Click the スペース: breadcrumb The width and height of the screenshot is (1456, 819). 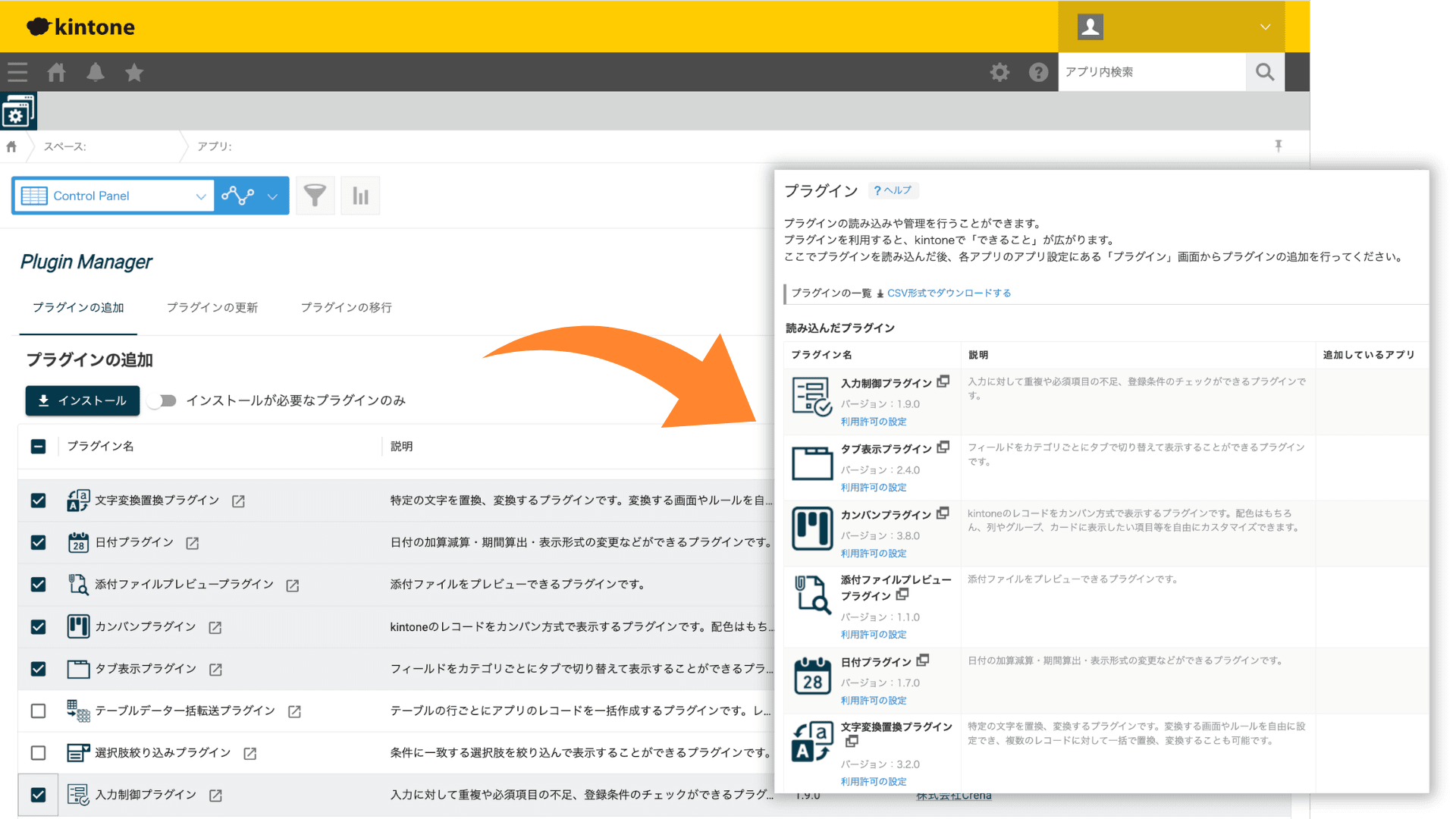click(65, 146)
